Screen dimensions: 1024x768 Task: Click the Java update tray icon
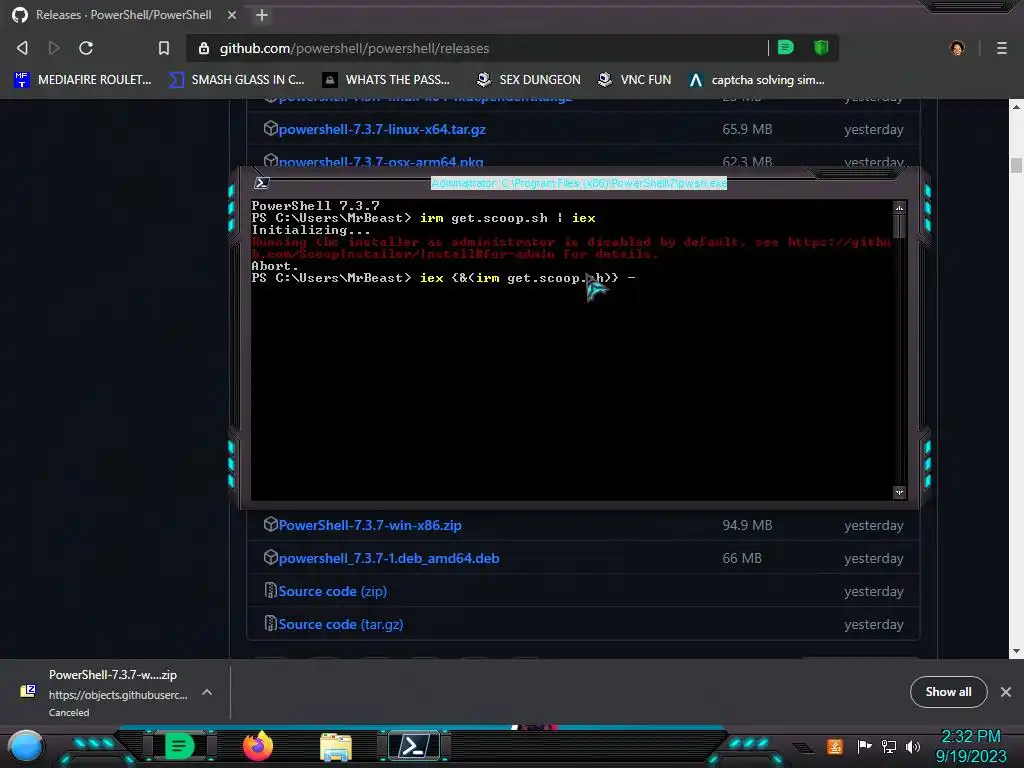pyautogui.click(x=834, y=746)
